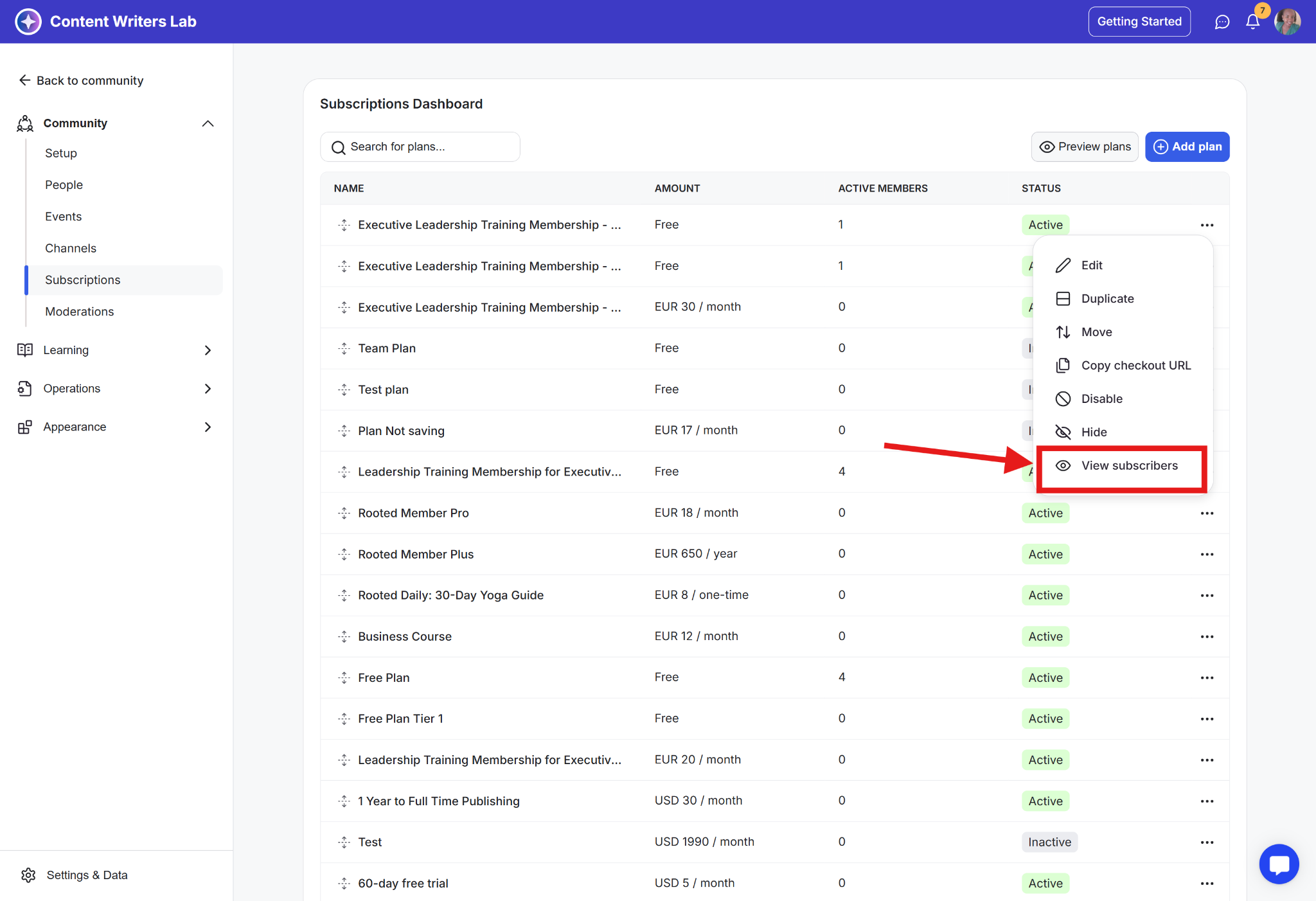Image resolution: width=1316 pixels, height=901 pixels.
Task: Open the notifications bell
Action: [x=1252, y=22]
